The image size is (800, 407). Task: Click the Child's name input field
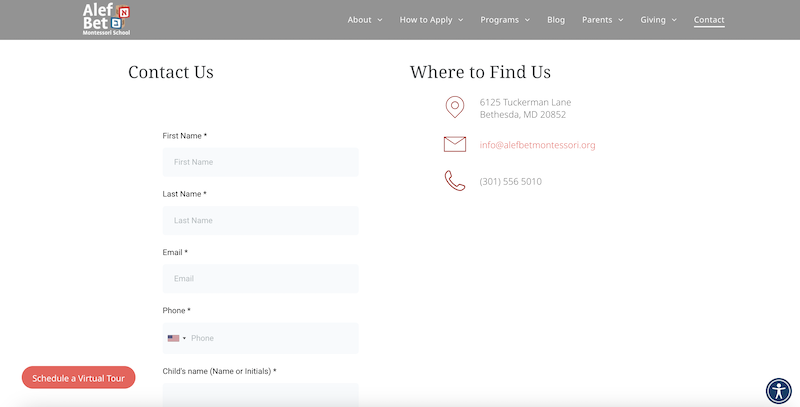[260, 395]
